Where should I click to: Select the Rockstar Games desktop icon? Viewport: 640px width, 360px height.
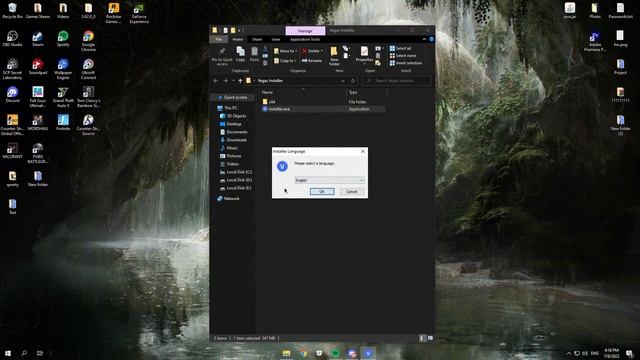coord(113,13)
